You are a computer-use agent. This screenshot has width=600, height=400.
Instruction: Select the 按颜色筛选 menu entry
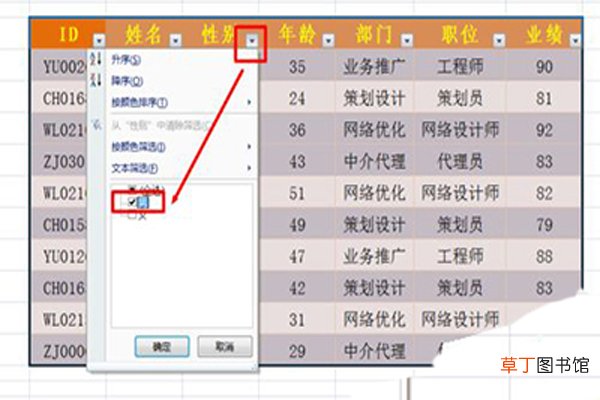(x=138, y=147)
